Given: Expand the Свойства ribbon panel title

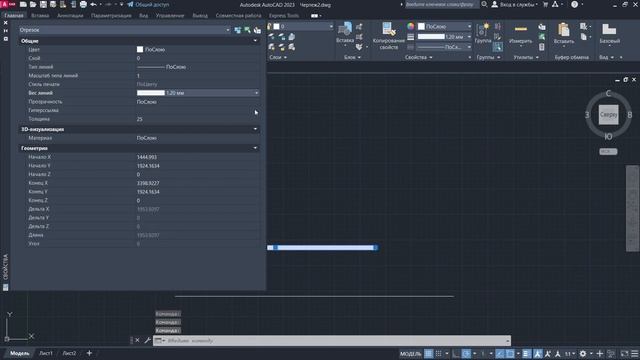Looking at the screenshot, I should click(x=418, y=58).
